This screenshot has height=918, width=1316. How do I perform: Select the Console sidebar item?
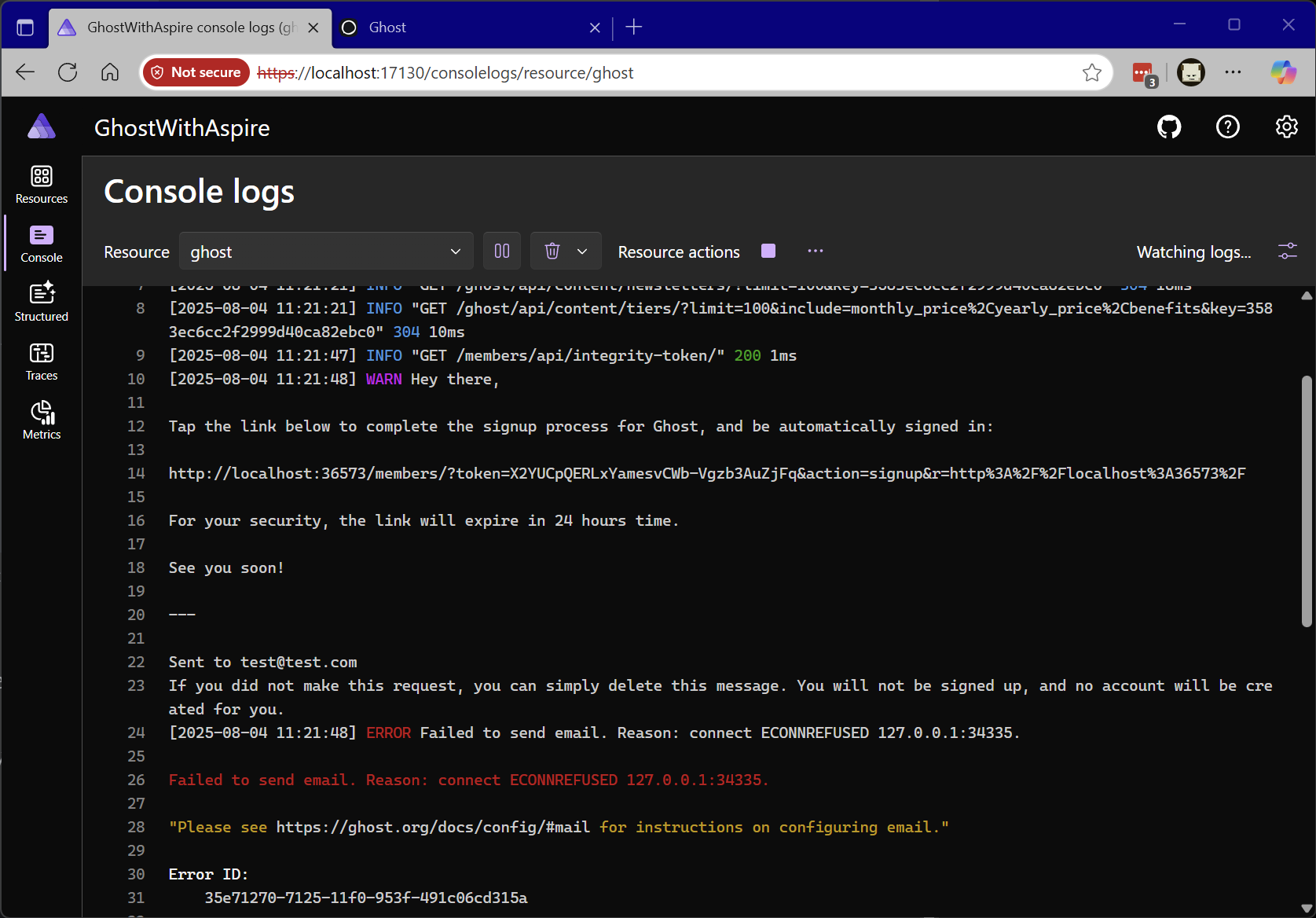click(x=42, y=244)
